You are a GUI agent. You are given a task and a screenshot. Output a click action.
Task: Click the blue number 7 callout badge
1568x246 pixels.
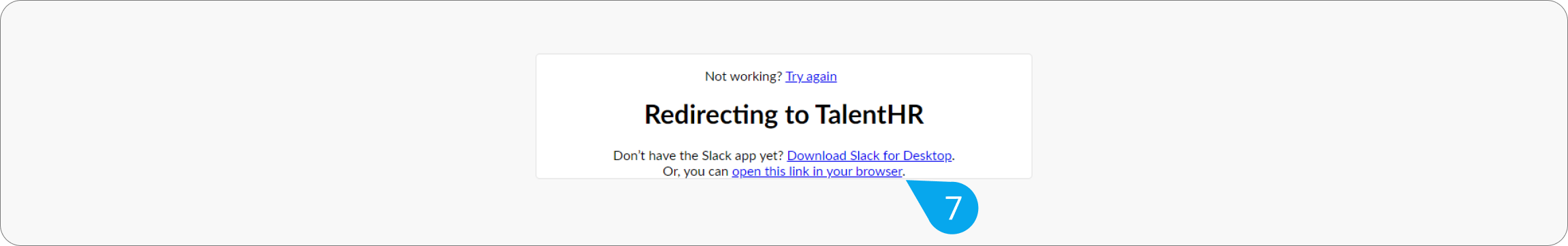952,208
